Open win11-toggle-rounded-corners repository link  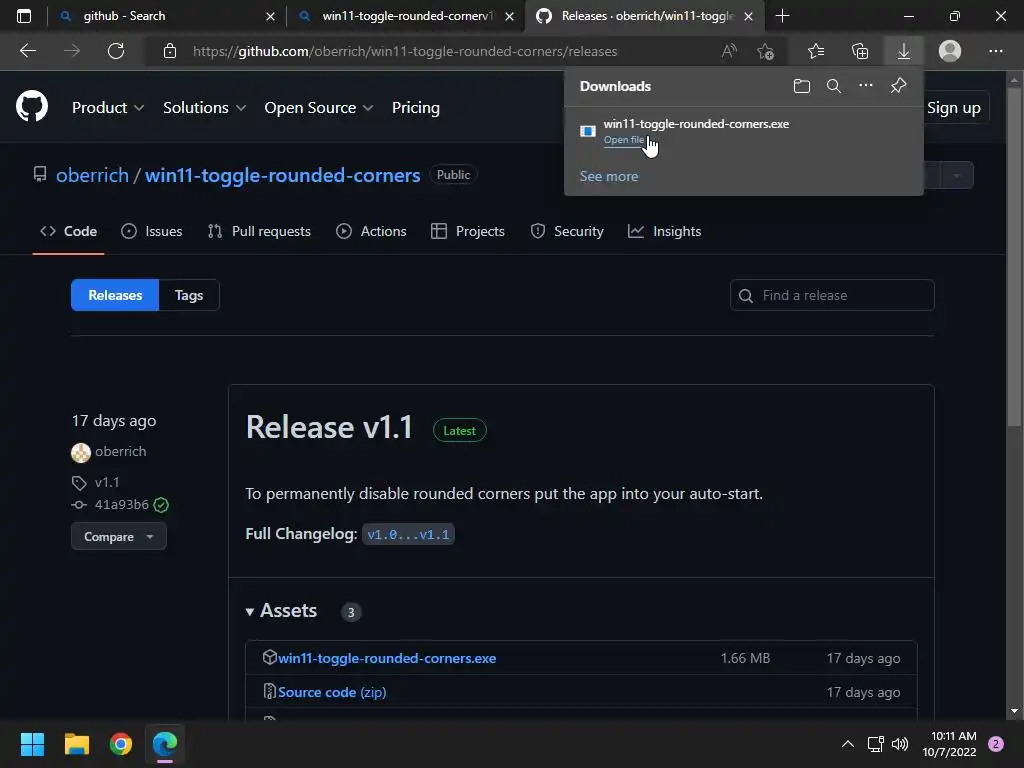pyautogui.click(x=282, y=175)
